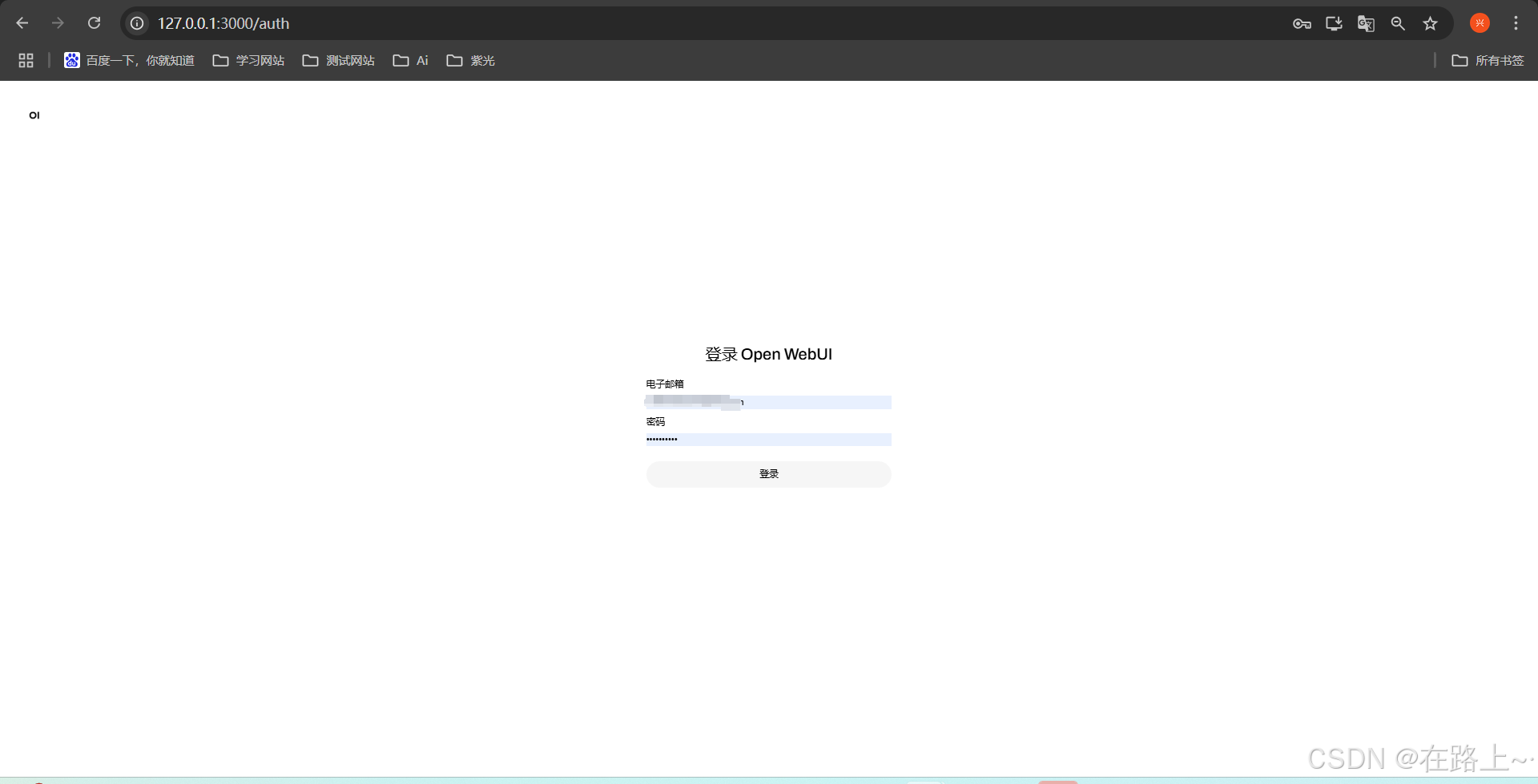Click the 电子邮箱 email input field

pos(768,402)
